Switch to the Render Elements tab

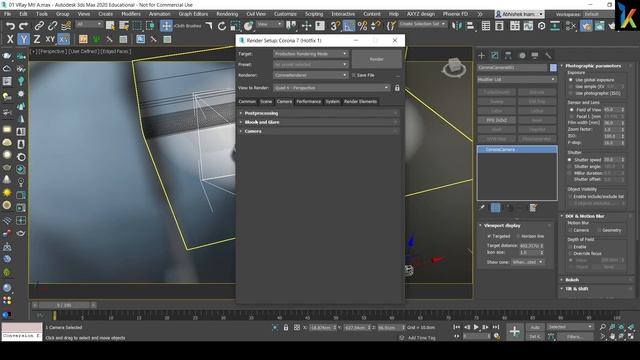pos(360,102)
